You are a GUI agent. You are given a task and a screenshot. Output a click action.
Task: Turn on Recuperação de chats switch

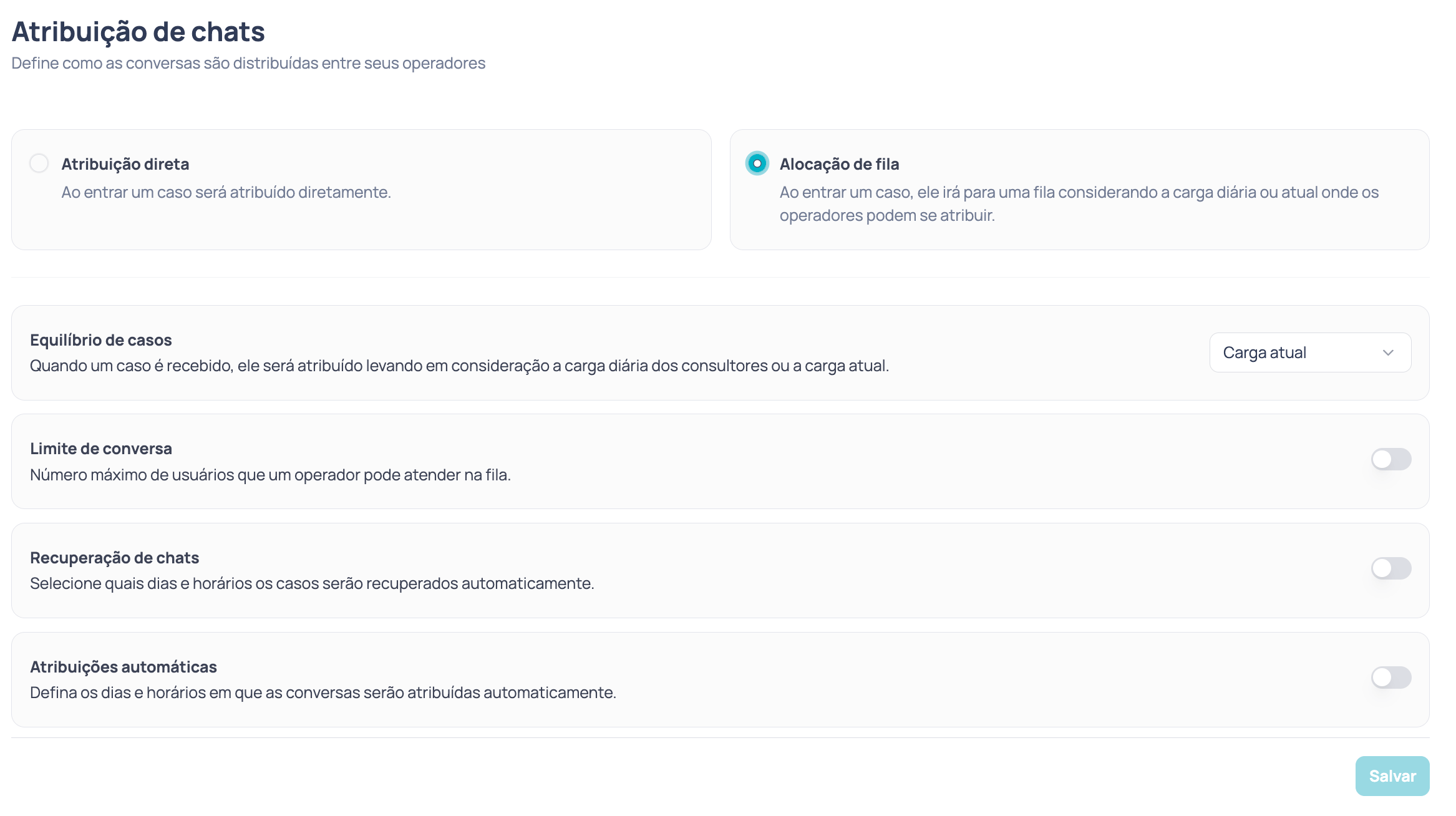tap(1391, 568)
